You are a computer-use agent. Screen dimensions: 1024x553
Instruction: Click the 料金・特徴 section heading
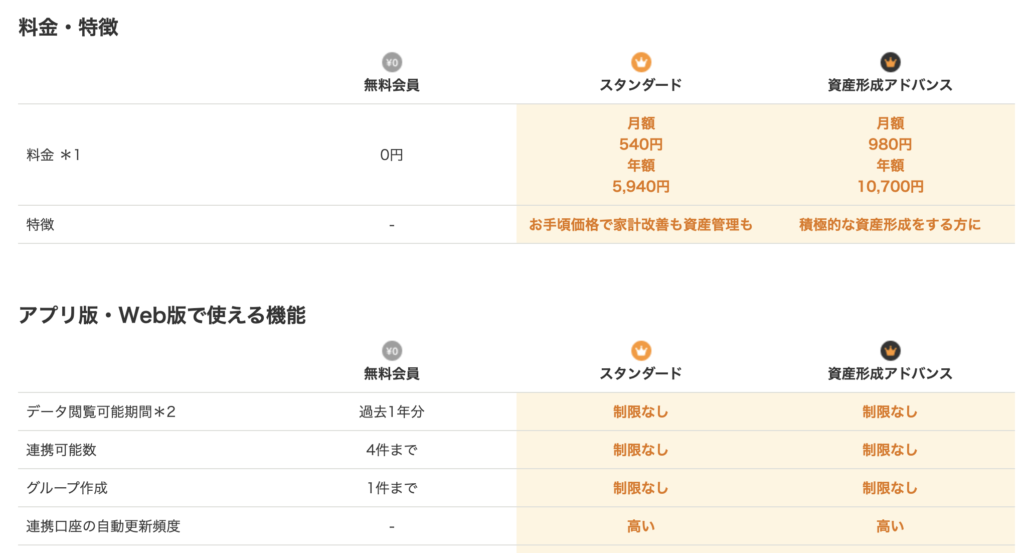(x=68, y=27)
